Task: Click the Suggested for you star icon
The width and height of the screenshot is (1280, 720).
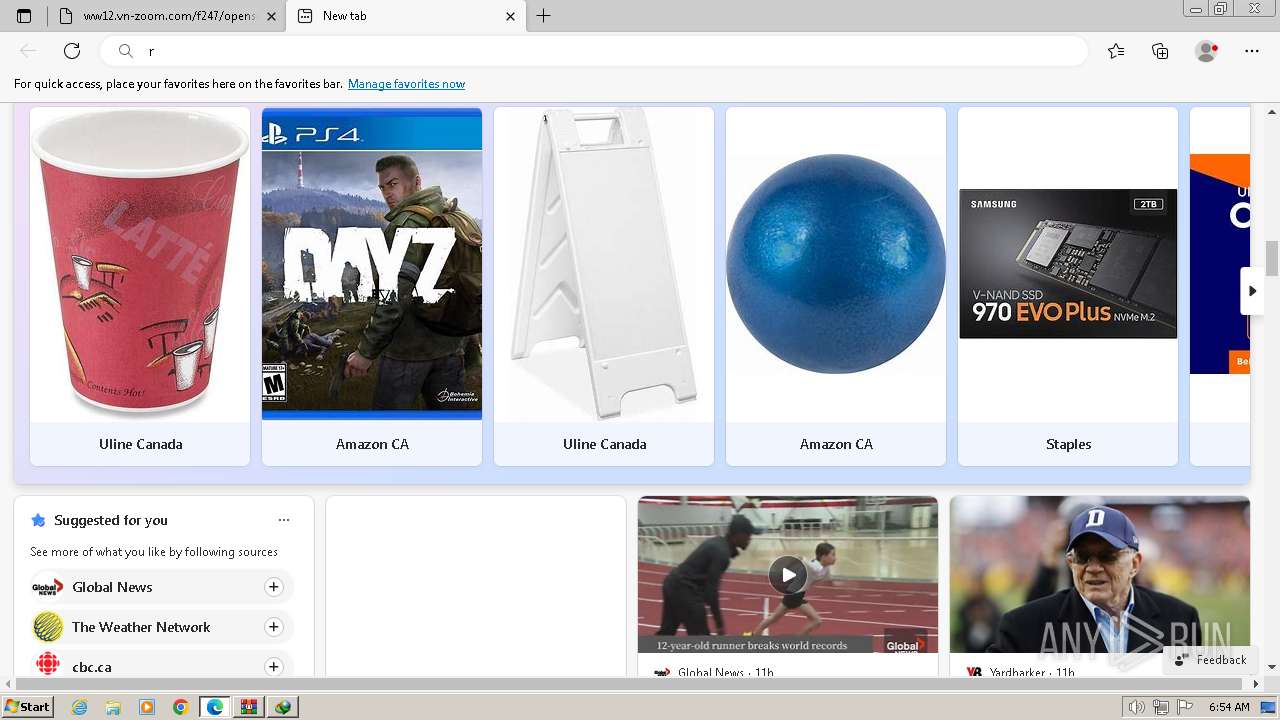Action: click(x=38, y=520)
